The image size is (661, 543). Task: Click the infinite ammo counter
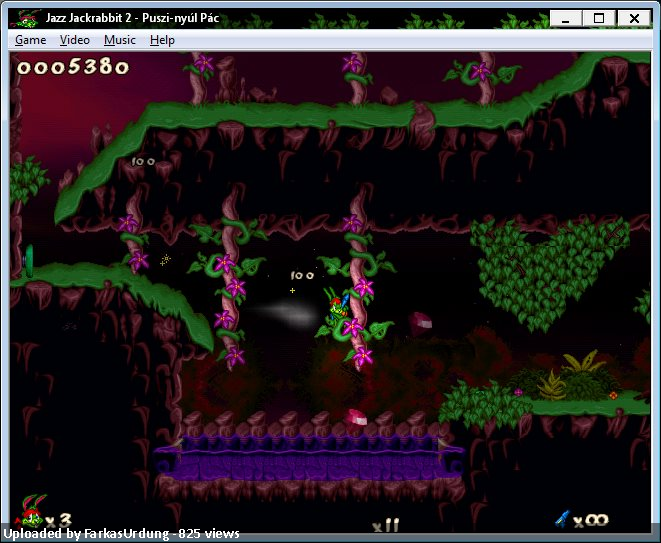pyautogui.click(x=591, y=520)
